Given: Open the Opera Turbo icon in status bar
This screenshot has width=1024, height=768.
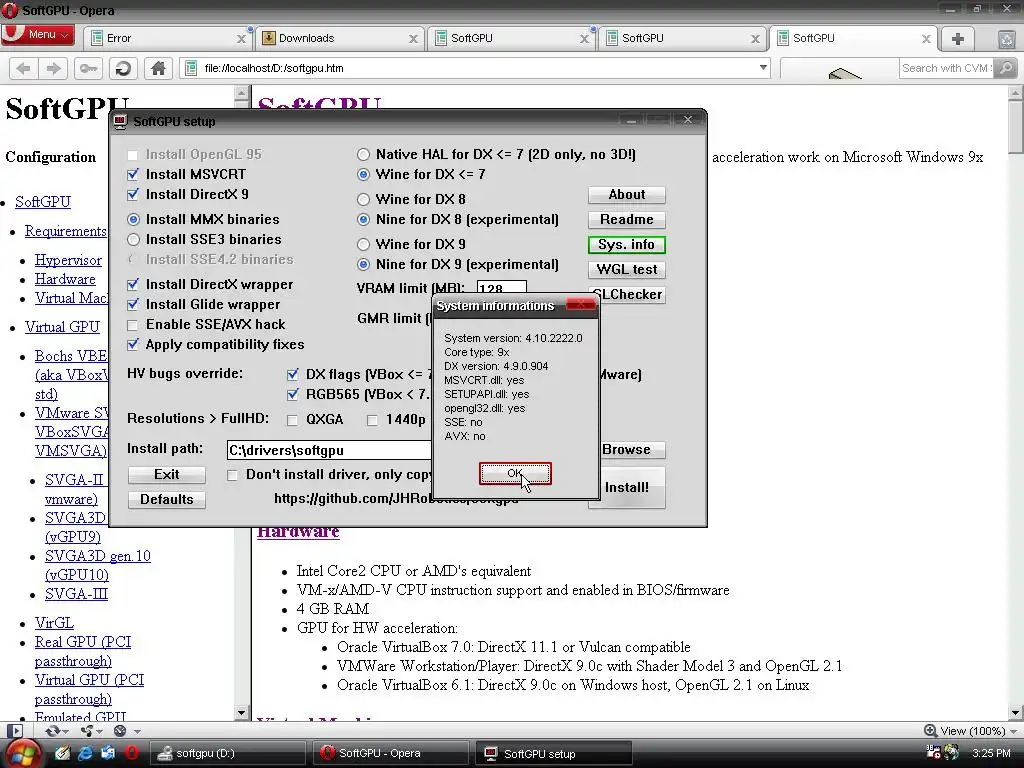Looking at the screenshot, I should (x=120, y=731).
